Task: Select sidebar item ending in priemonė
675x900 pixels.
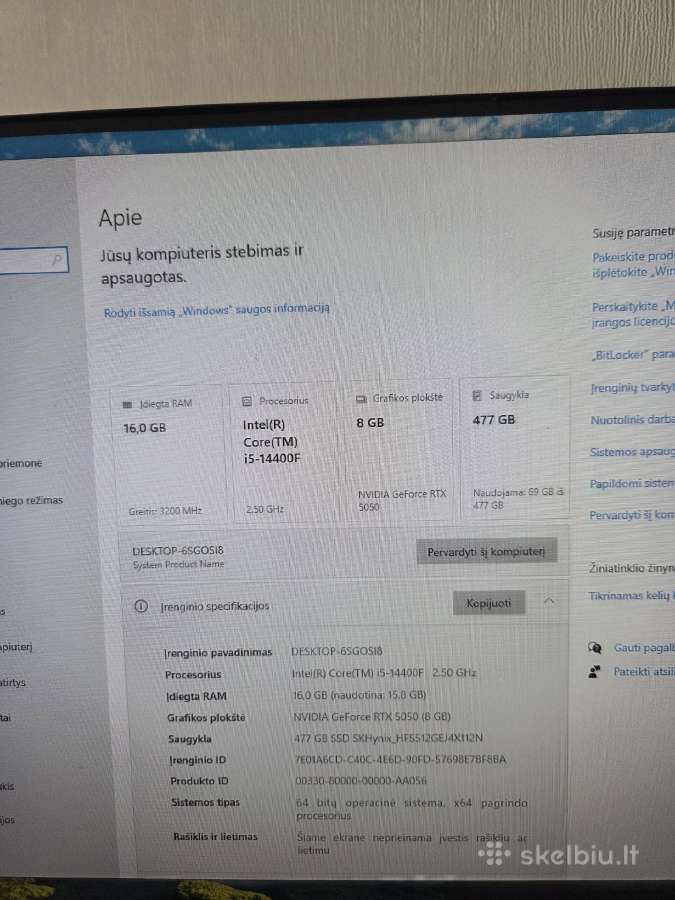Action: [21, 463]
